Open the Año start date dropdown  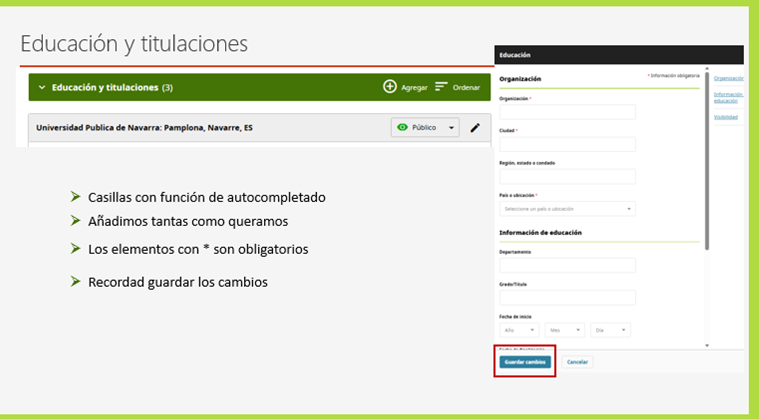coord(519,330)
